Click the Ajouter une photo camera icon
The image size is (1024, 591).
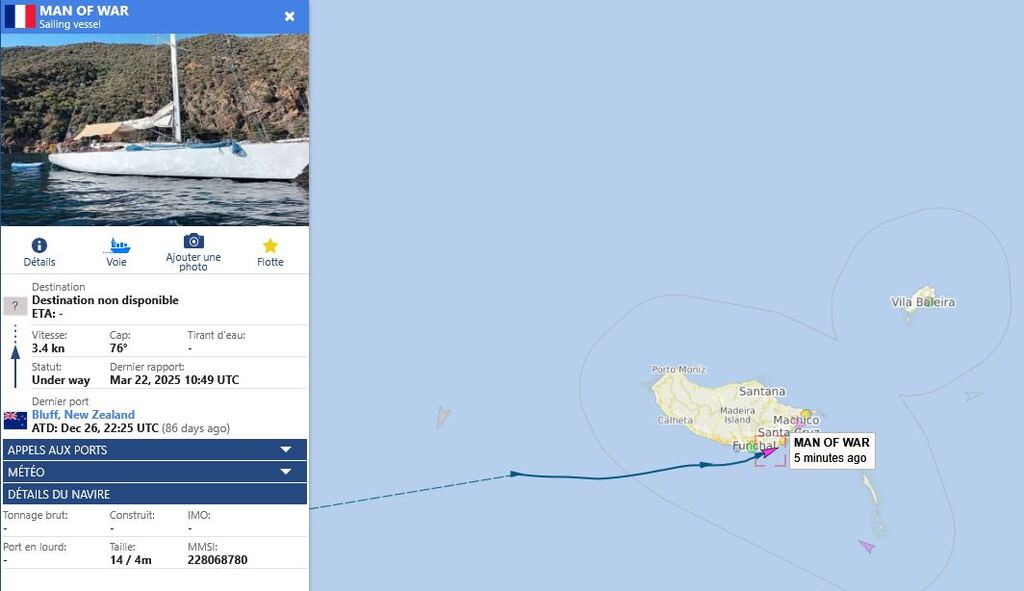[193, 241]
